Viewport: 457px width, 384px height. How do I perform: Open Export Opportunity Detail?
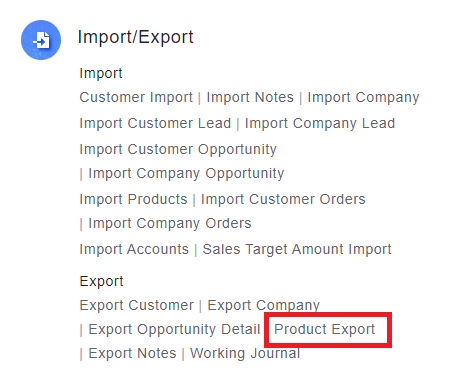click(174, 329)
